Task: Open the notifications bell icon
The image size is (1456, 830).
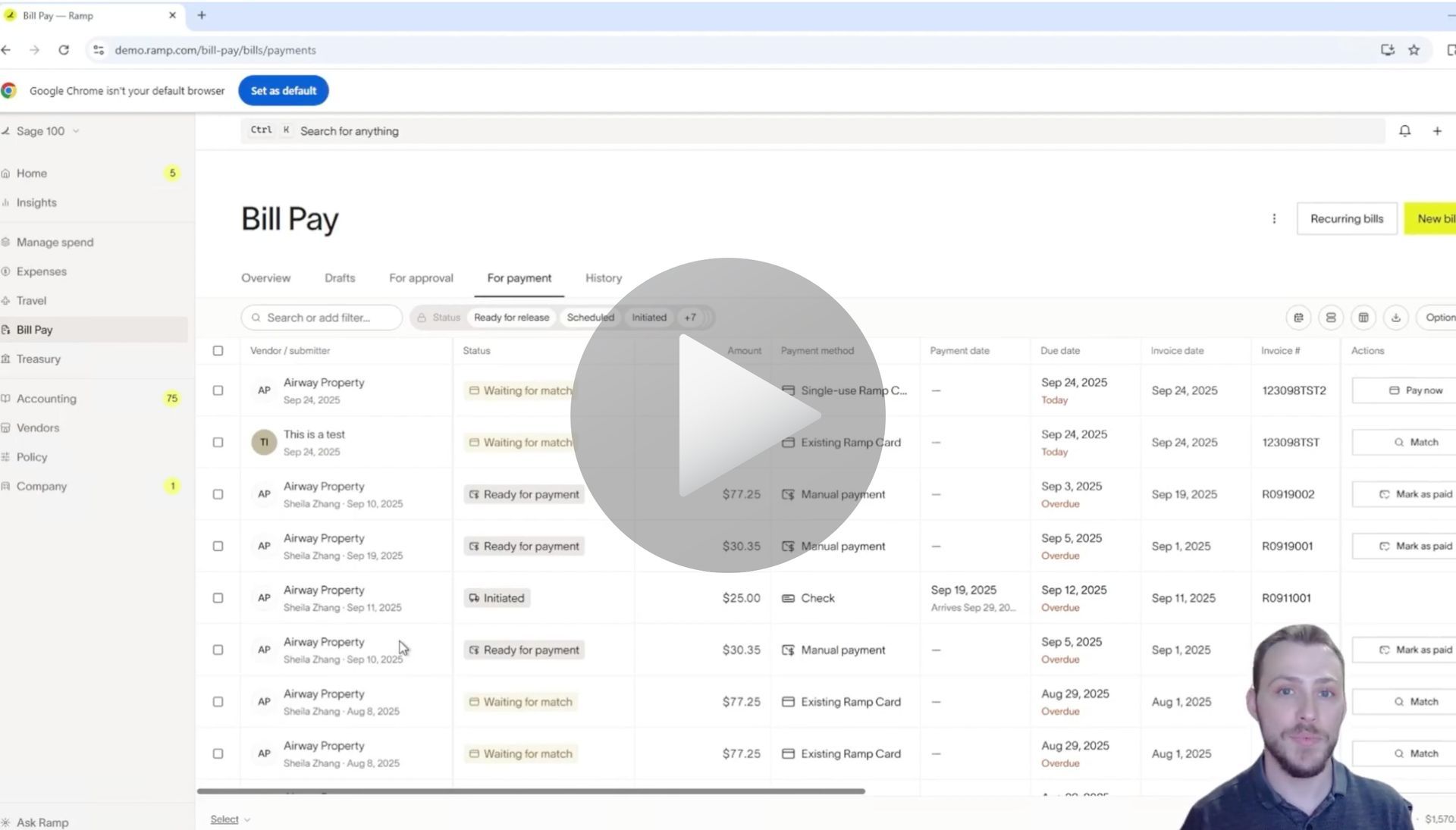Action: pyautogui.click(x=1404, y=130)
